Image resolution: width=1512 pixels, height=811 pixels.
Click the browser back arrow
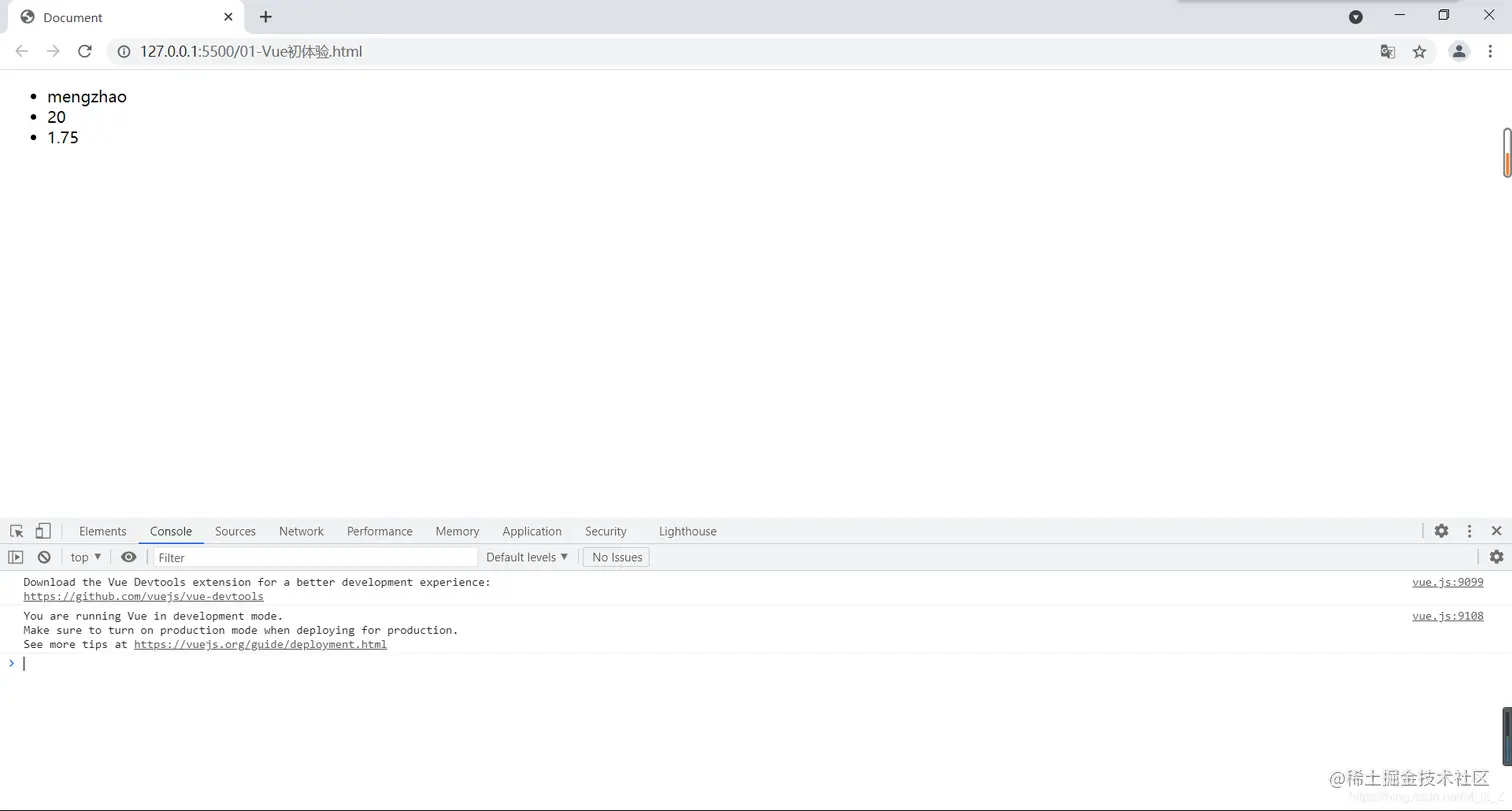pos(22,51)
